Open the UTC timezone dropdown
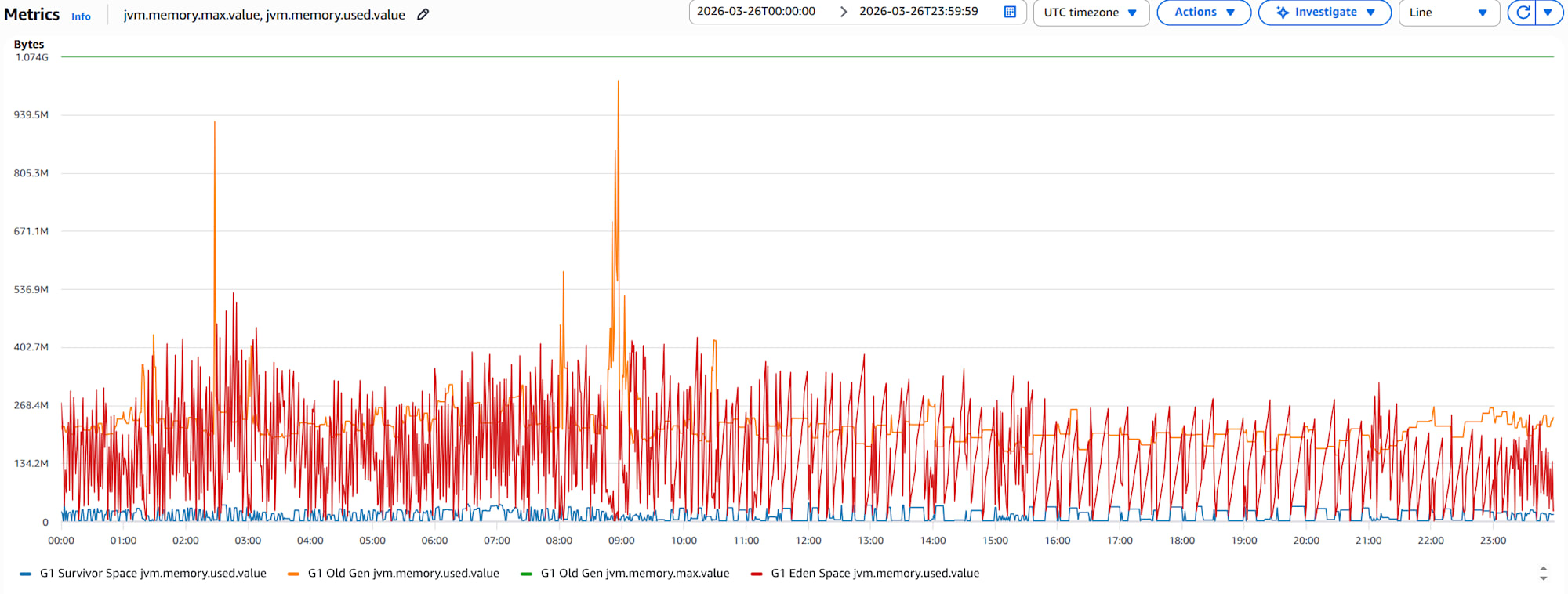Screen dimensions: 1568x594 1091,13
